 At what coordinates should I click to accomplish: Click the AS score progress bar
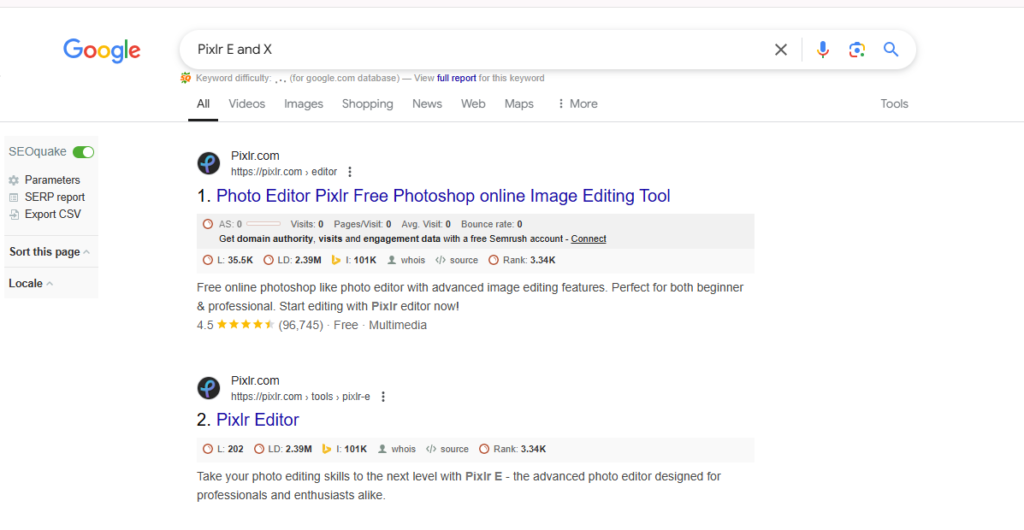tap(263, 224)
